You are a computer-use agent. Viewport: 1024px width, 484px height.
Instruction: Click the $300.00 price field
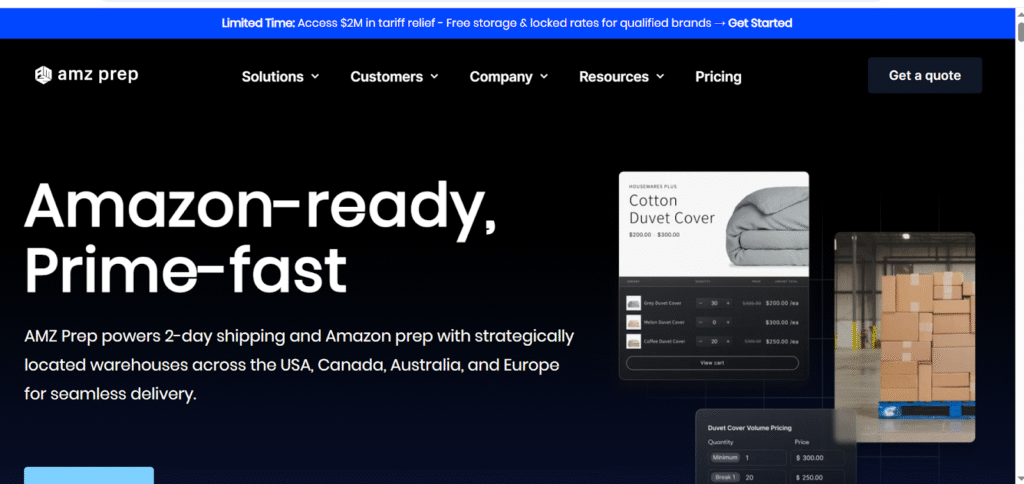pyautogui.click(x=818, y=457)
